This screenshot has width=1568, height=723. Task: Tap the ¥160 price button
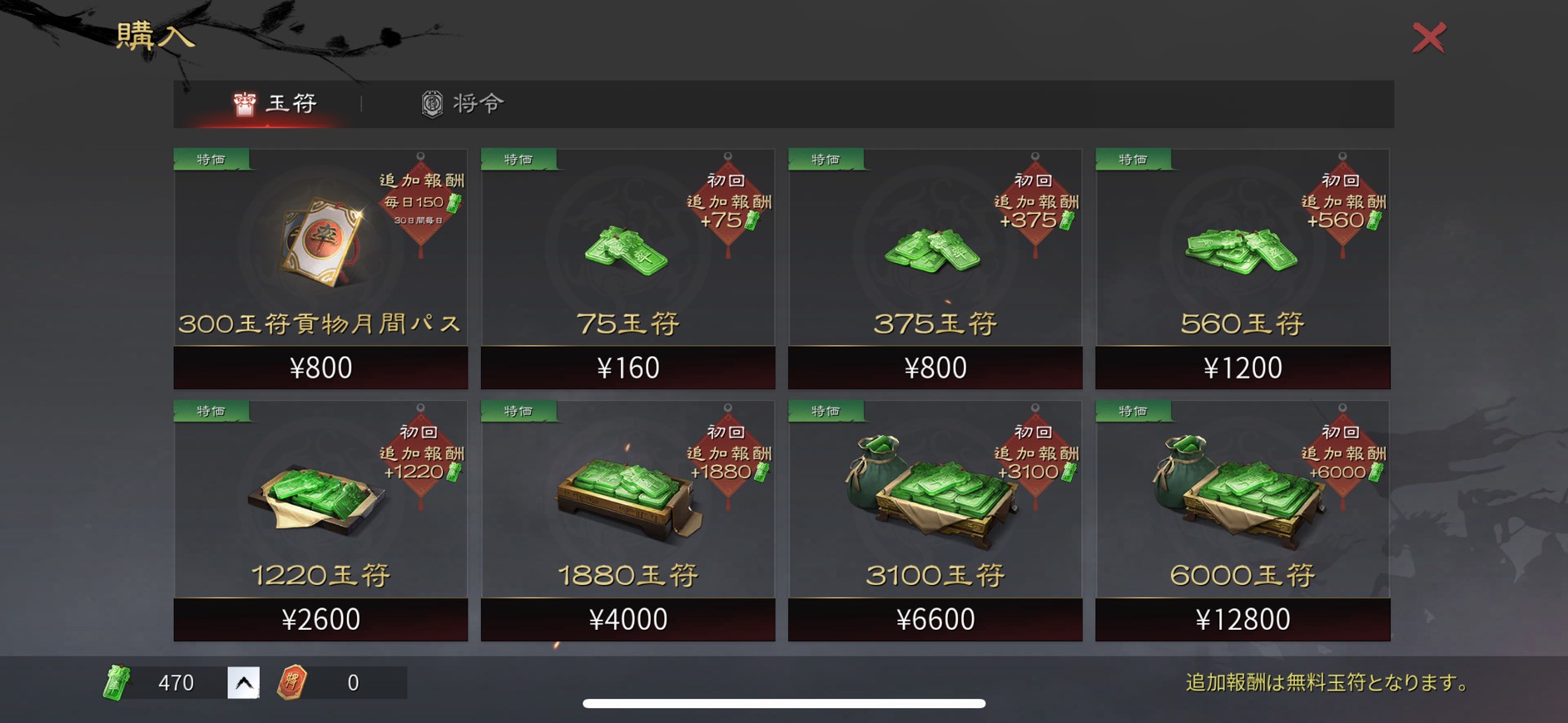tap(628, 368)
